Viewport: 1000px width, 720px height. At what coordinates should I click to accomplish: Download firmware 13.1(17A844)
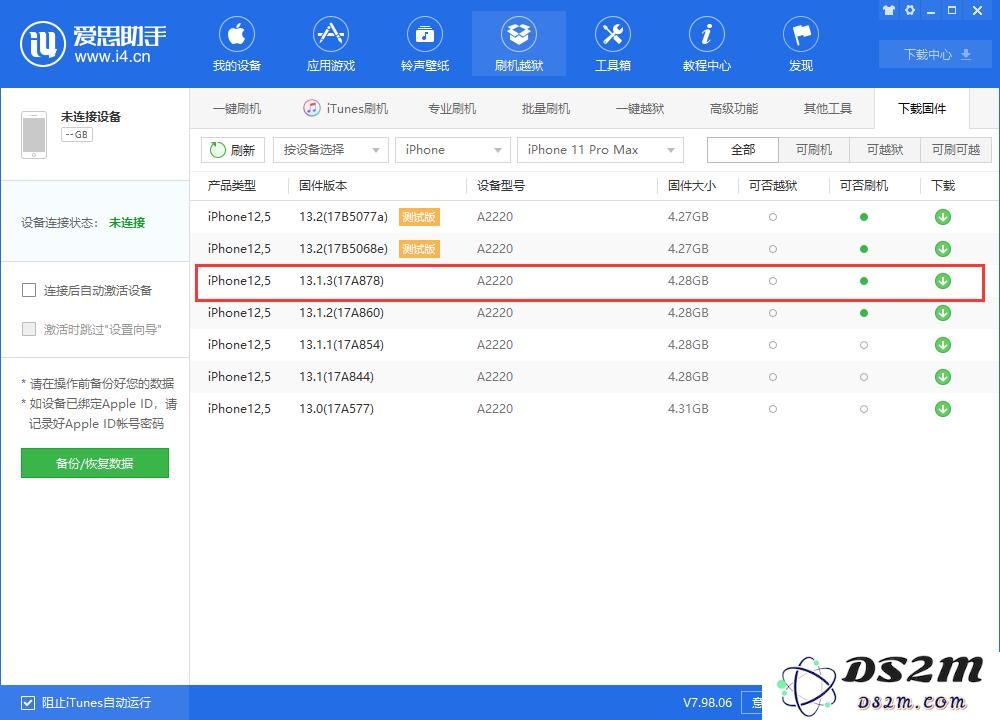click(943, 377)
